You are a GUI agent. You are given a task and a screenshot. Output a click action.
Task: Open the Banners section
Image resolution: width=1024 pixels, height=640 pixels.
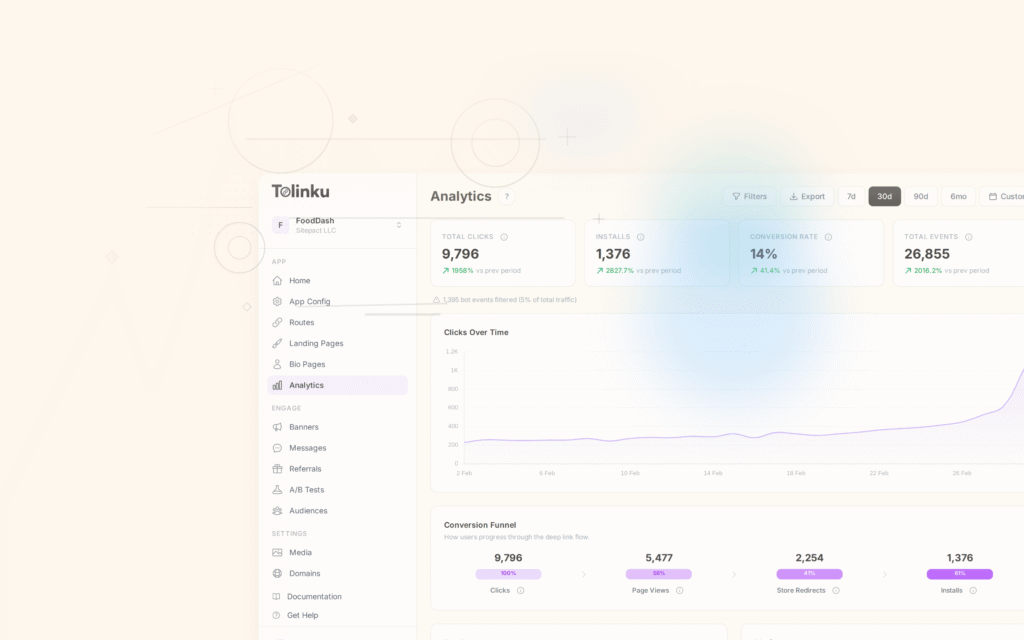pos(338,427)
